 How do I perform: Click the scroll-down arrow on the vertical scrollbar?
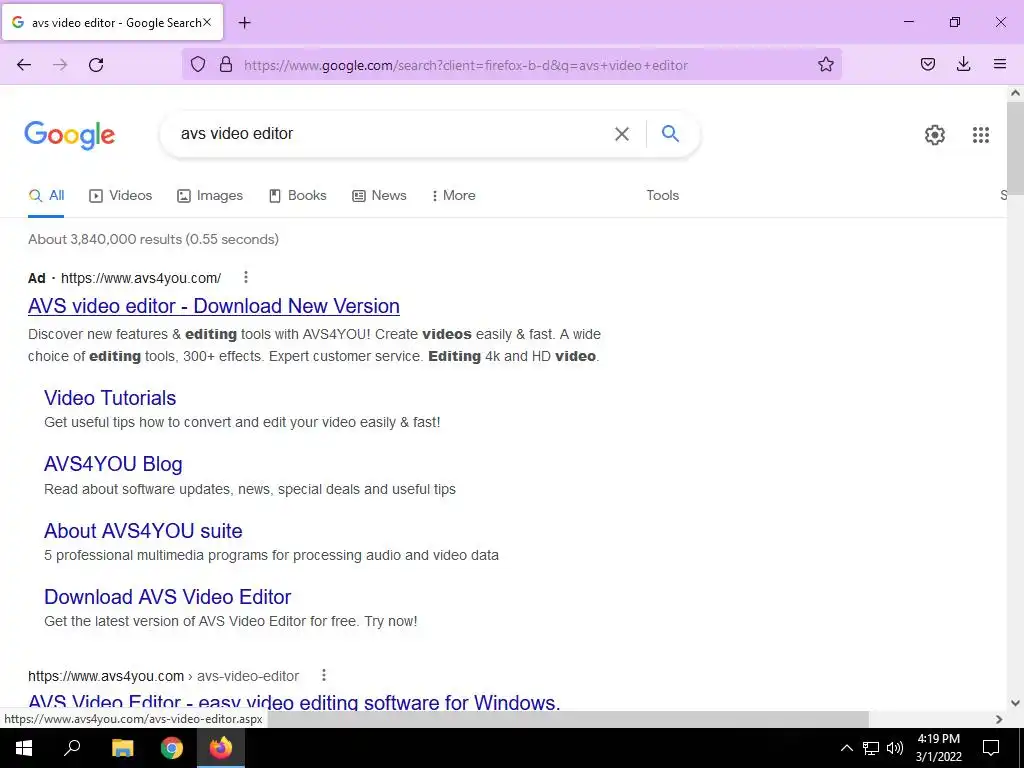(x=1015, y=703)
